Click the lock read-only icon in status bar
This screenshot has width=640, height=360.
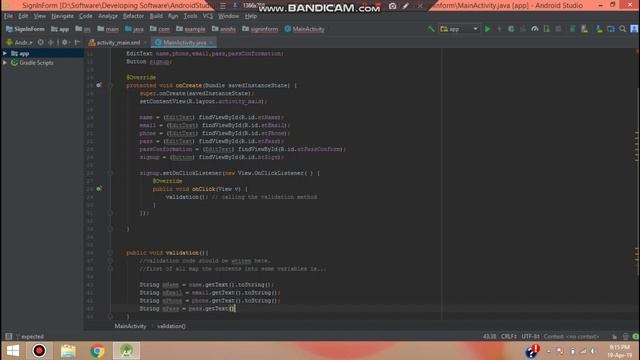614,336
